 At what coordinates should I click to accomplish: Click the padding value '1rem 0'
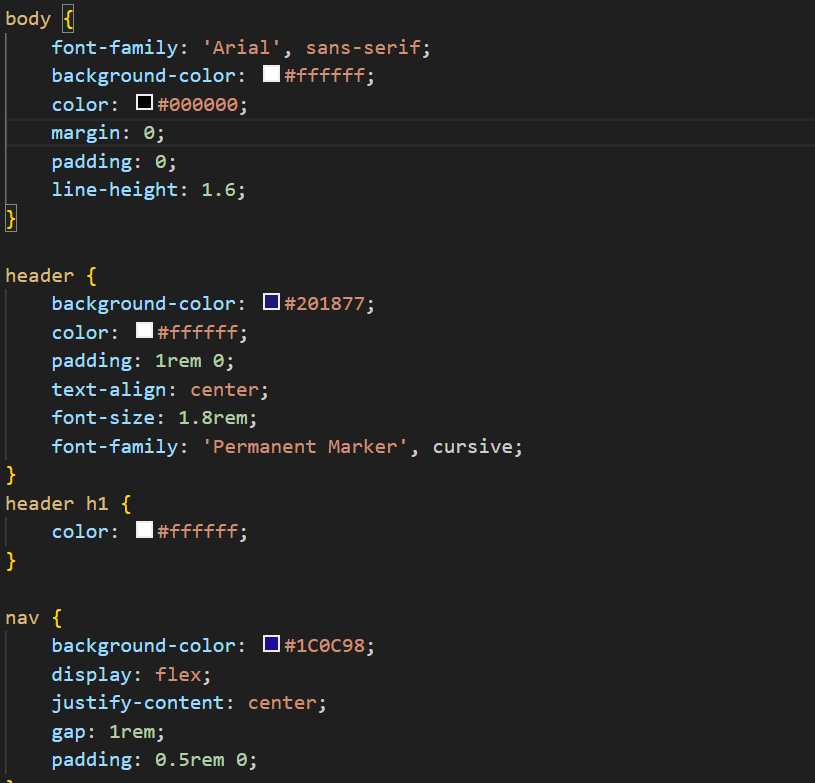click(x=190, y=361)
